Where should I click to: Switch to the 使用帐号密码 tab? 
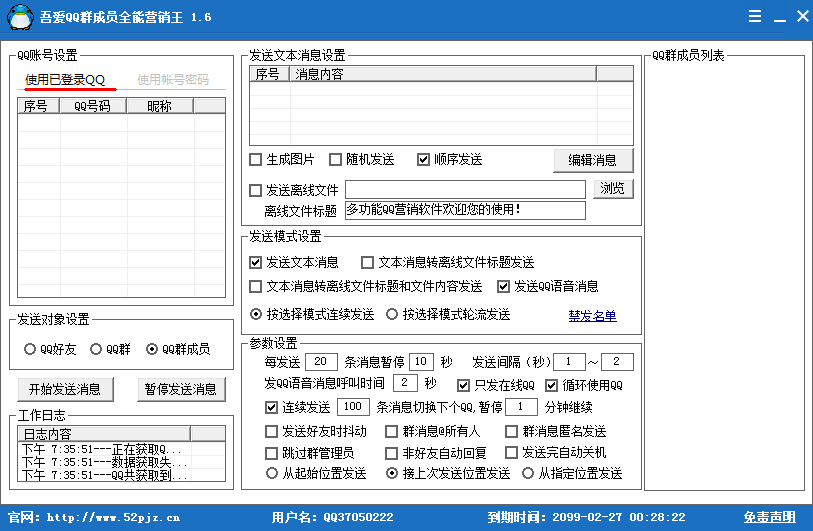click(x=173, y=80)
